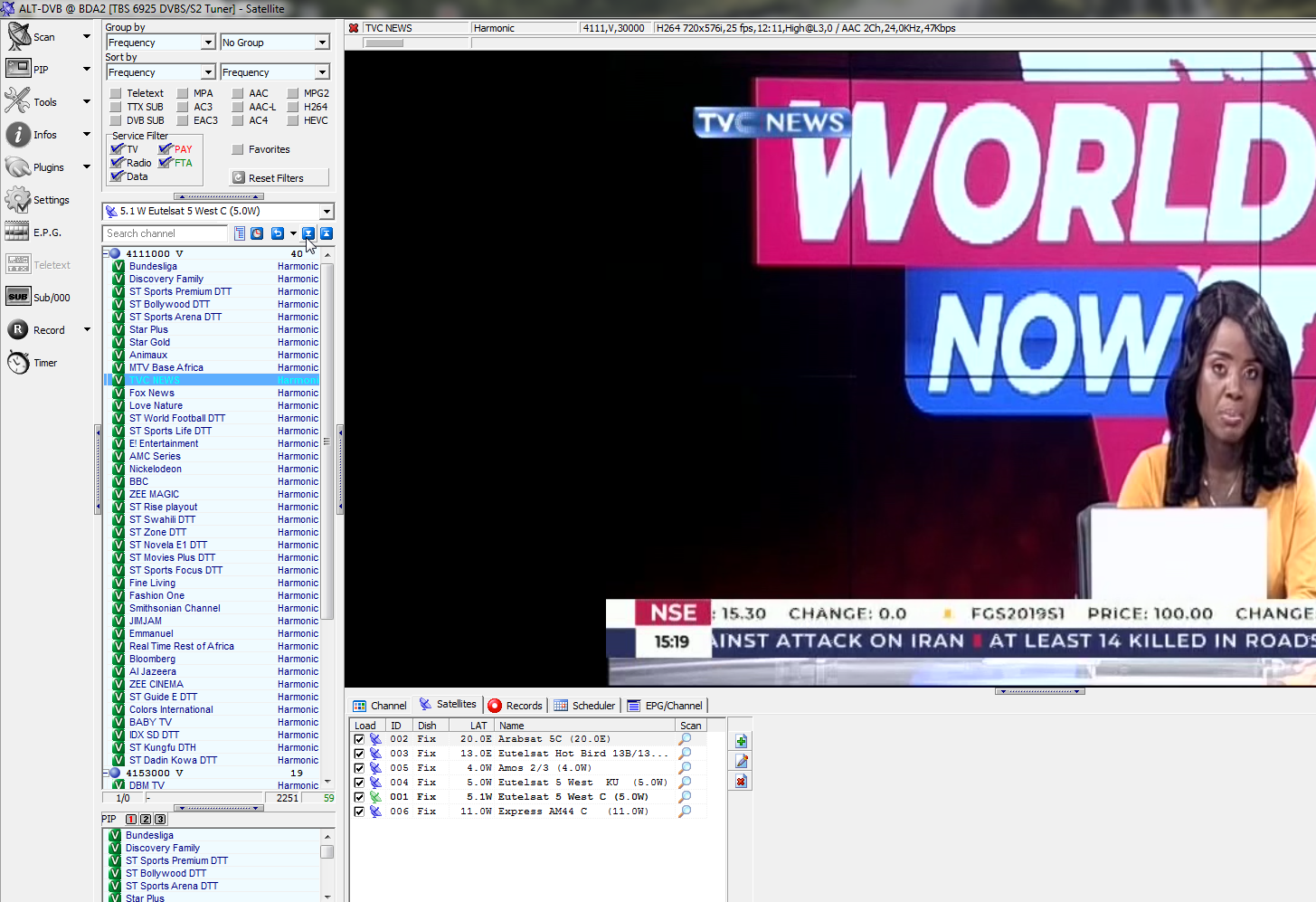The image size is (1316, 902).
Task: Enable the DVB SUB filter checkbox
Action: (x=116, y=120)
